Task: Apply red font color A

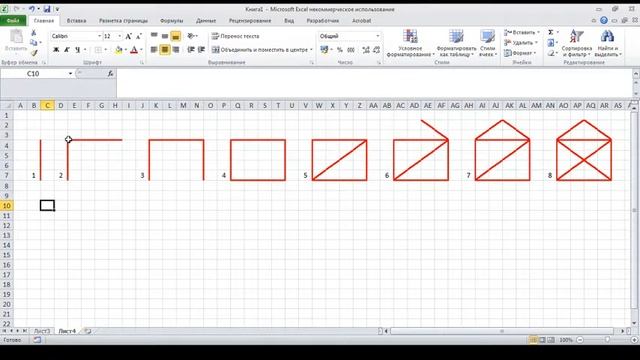Action: (134, 50)
